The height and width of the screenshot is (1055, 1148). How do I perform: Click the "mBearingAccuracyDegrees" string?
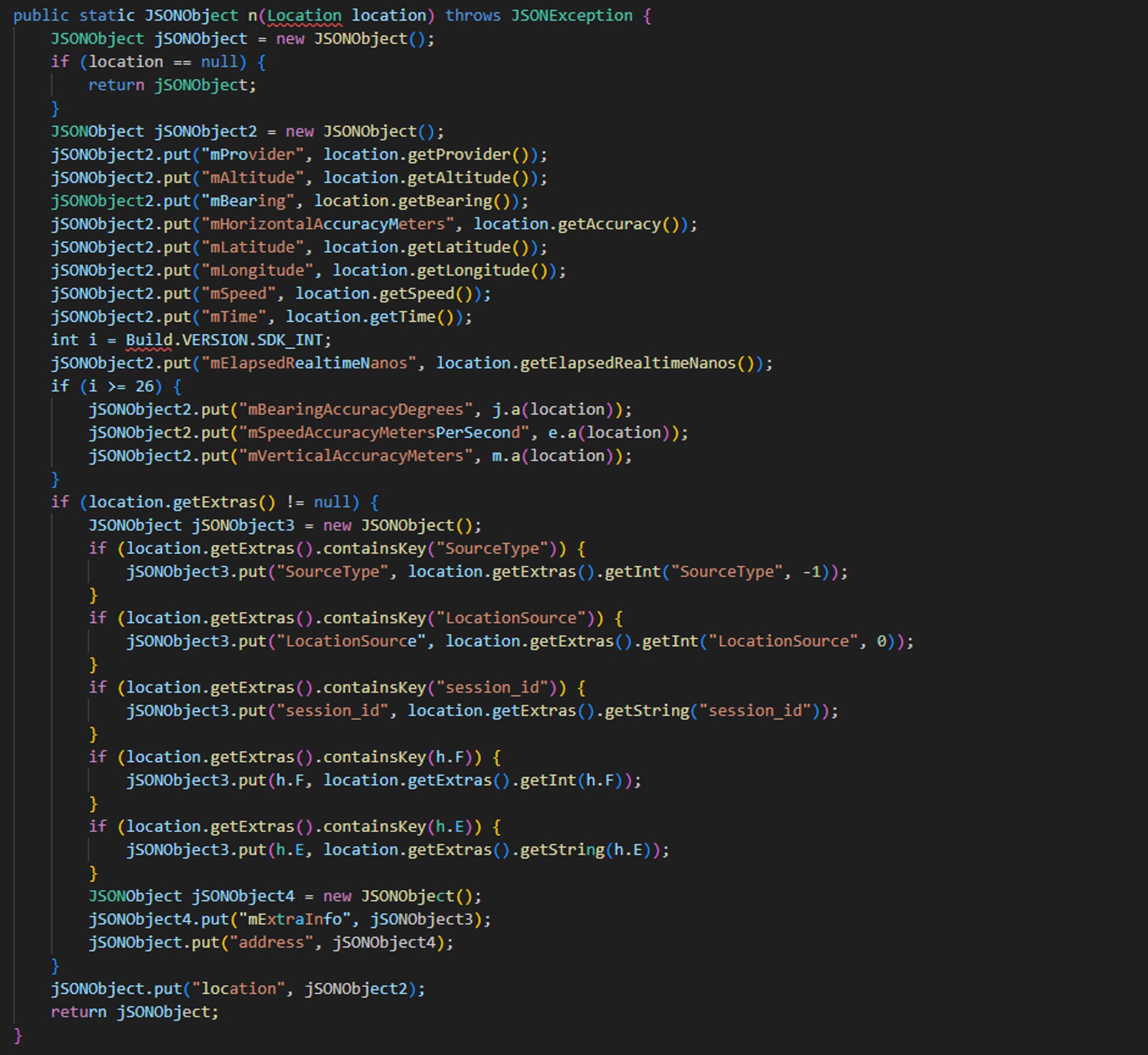(356, 410)
